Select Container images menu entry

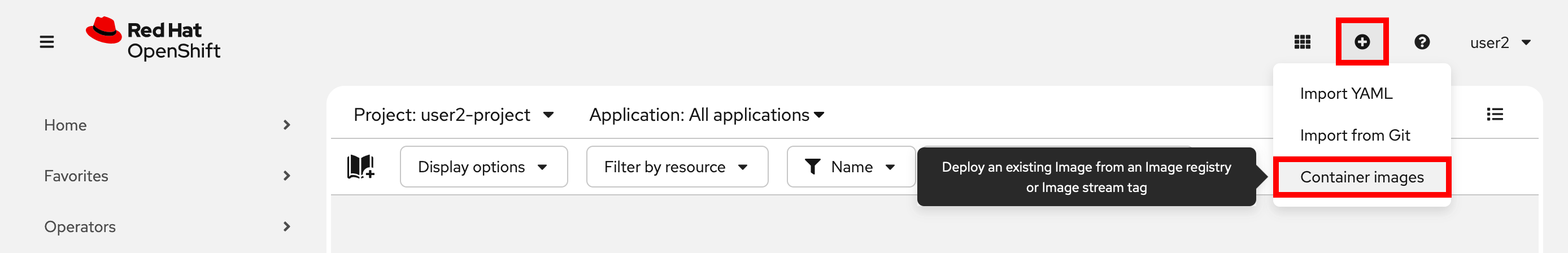(1362, 177)
